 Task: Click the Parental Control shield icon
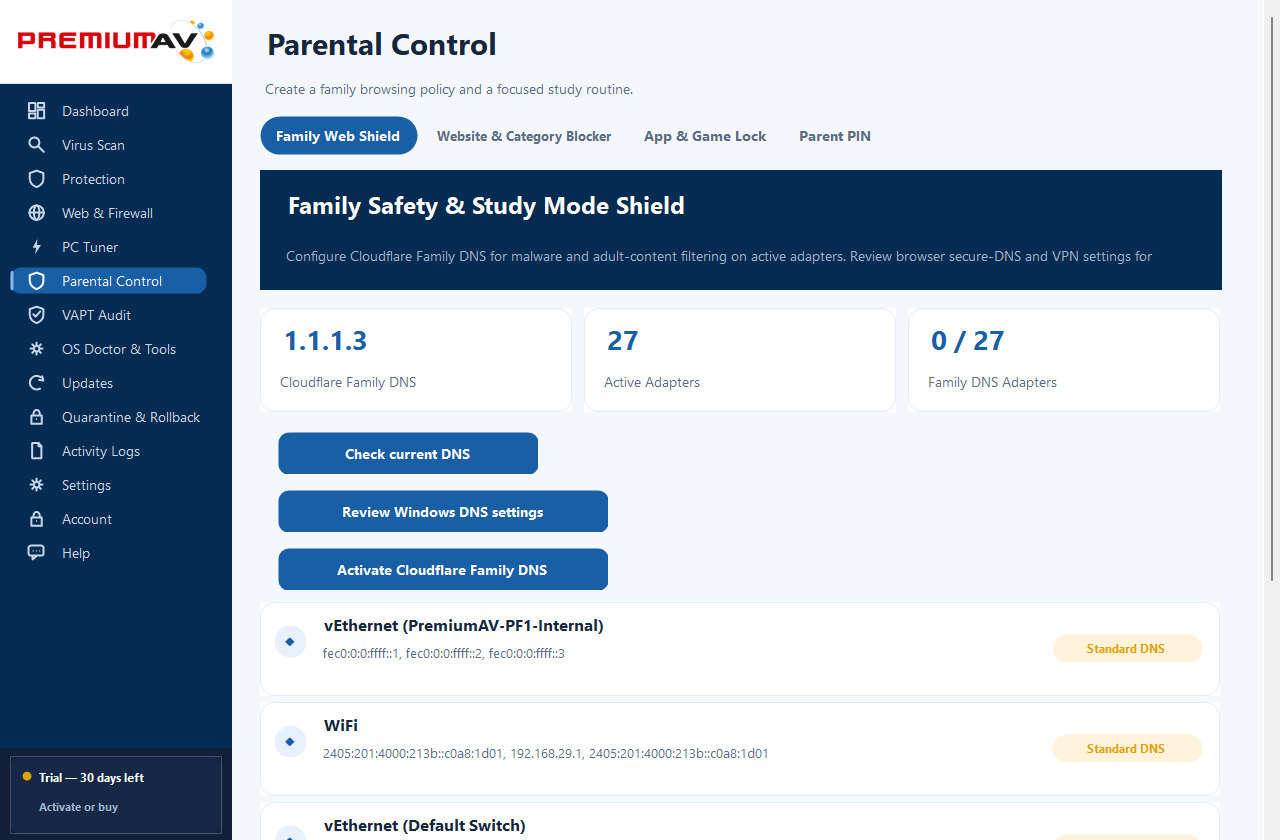(x=37, y=281)
